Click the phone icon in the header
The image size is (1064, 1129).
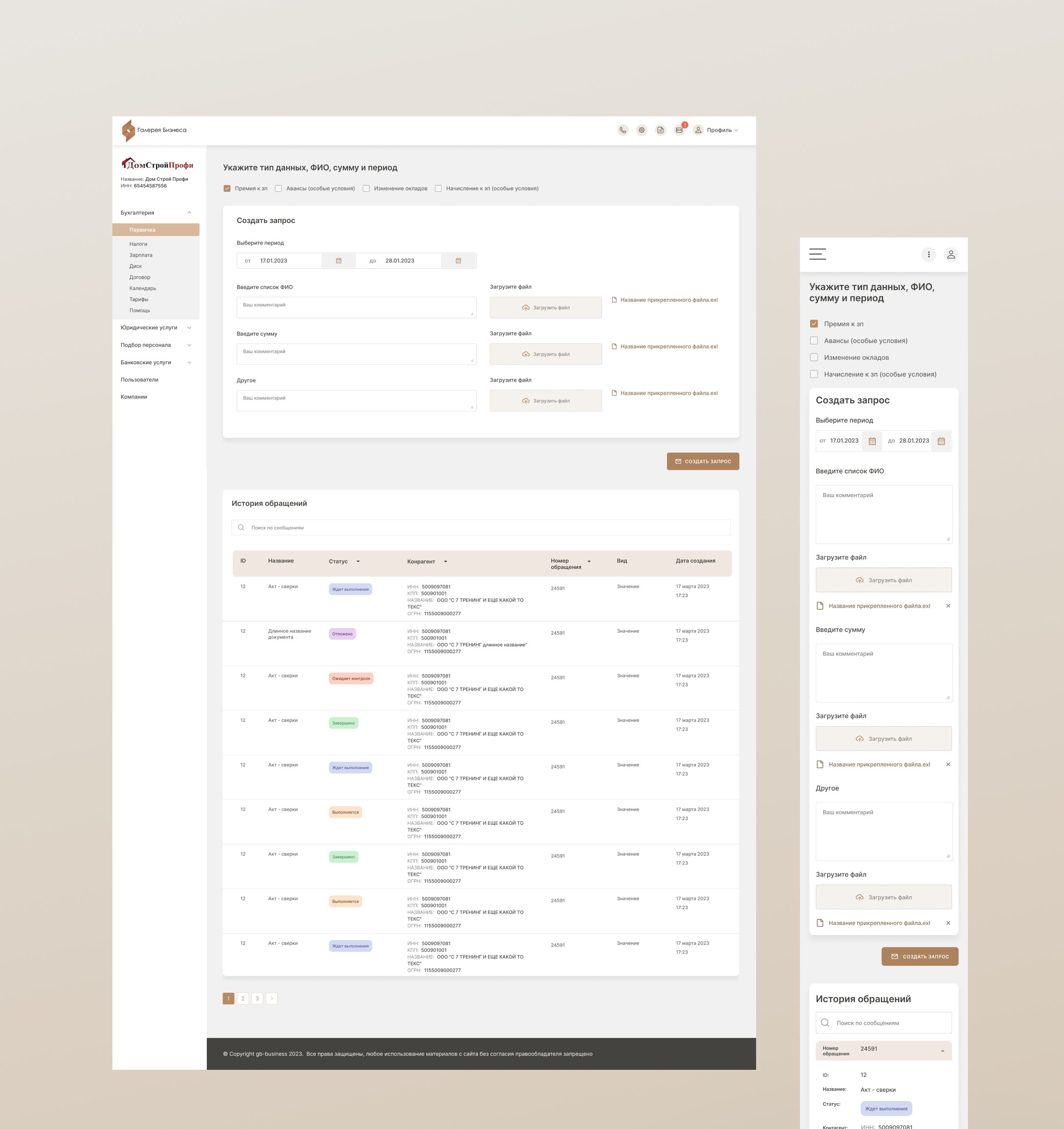623,130
